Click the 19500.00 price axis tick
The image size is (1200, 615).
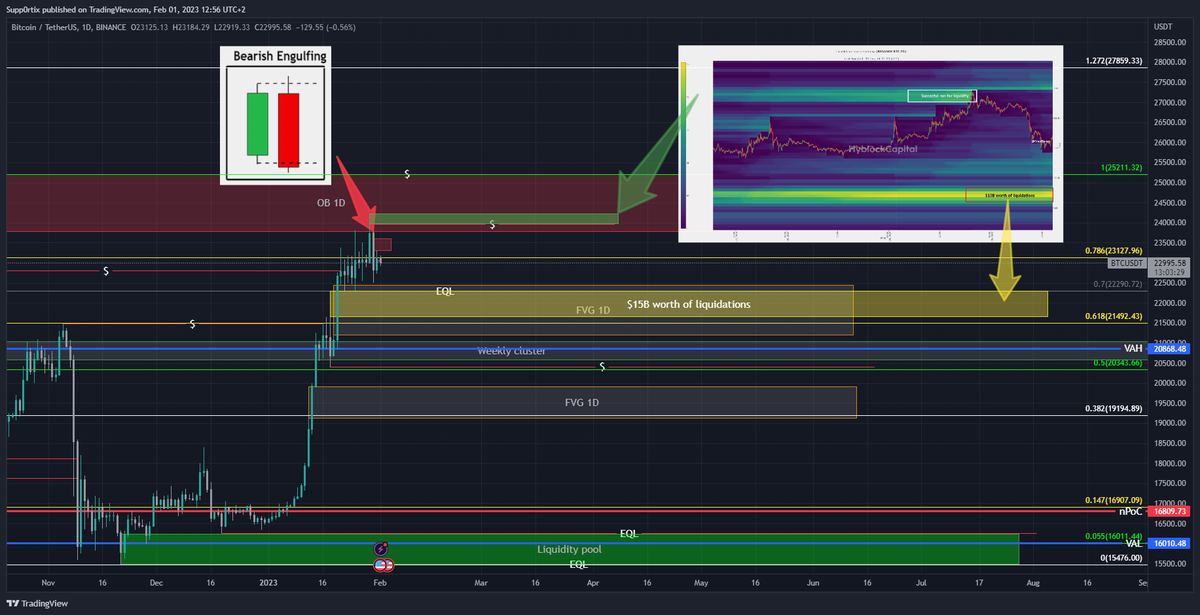(x=1170, y=403)
